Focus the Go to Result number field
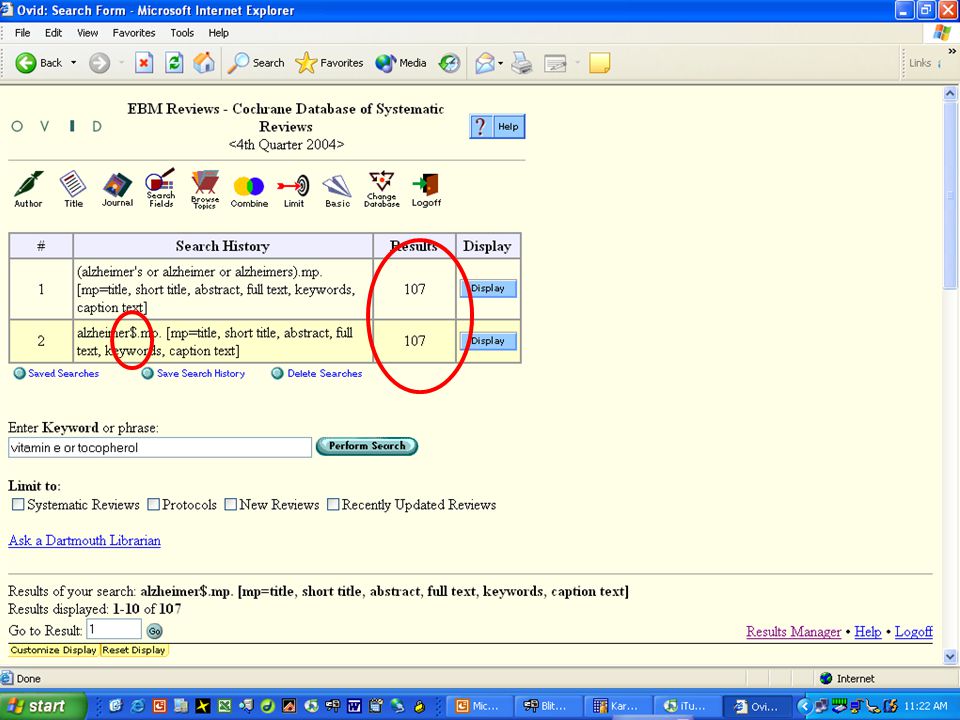The width and height of the screenshot is (960, 720). click(114, 629)
